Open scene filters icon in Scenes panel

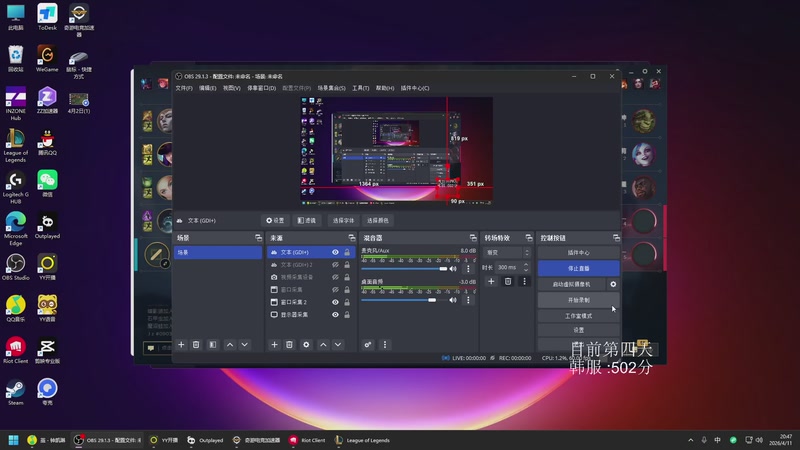[x=213, y=345]
